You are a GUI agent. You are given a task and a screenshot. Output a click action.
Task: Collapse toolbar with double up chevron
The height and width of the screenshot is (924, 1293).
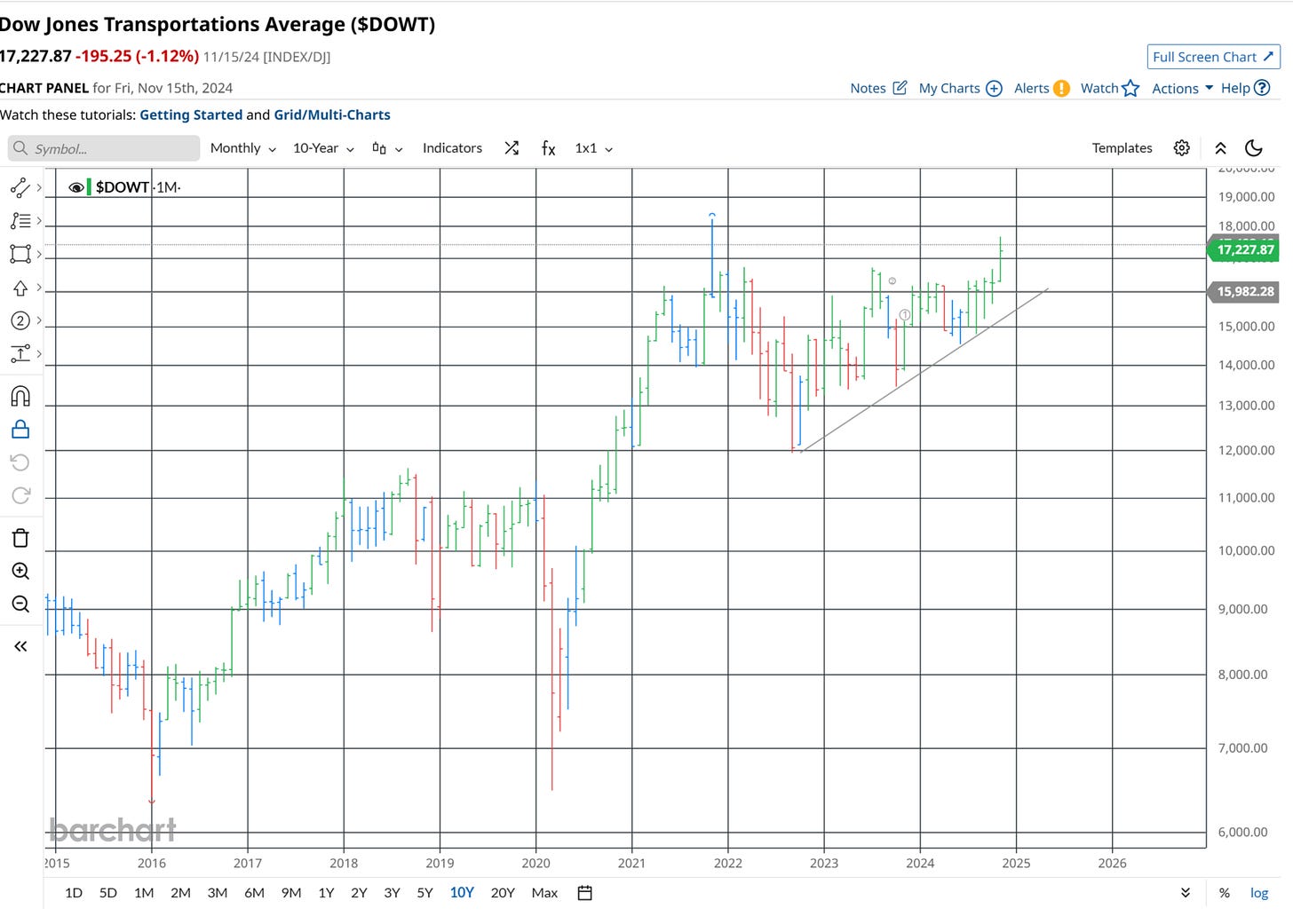(1220, 148)
